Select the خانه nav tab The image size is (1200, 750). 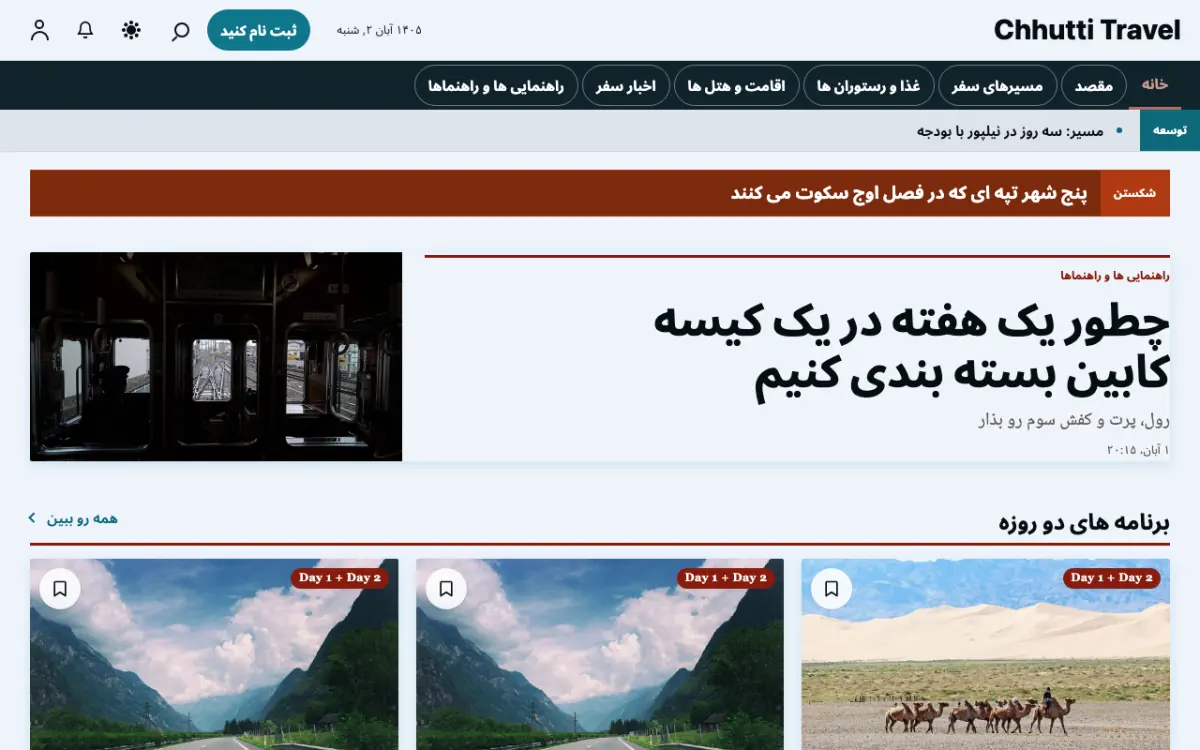coord(1155,85)
